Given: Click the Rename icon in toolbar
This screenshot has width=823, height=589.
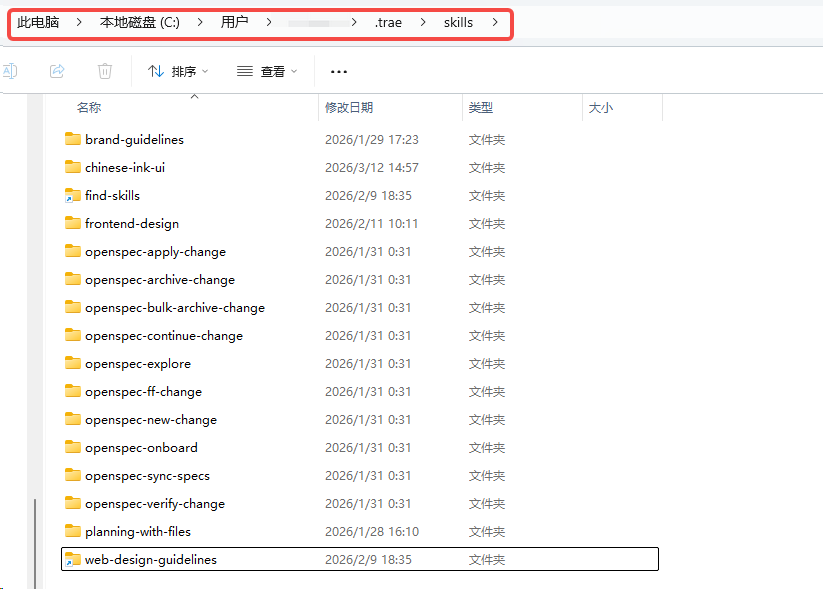Looking at the screenshot, I should click(x=10, y=71).
